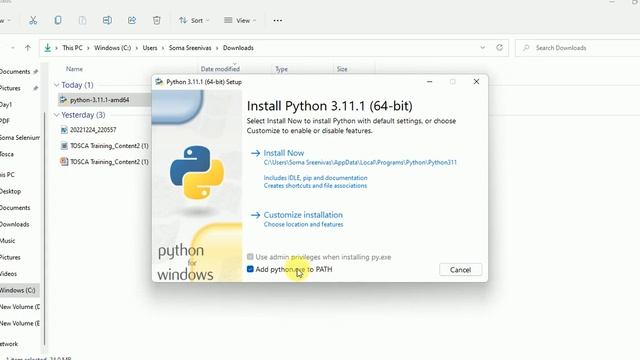This screenshot has width=640, height=360.
Task: Click the Up one level arrow
Action: coord(28,48)
